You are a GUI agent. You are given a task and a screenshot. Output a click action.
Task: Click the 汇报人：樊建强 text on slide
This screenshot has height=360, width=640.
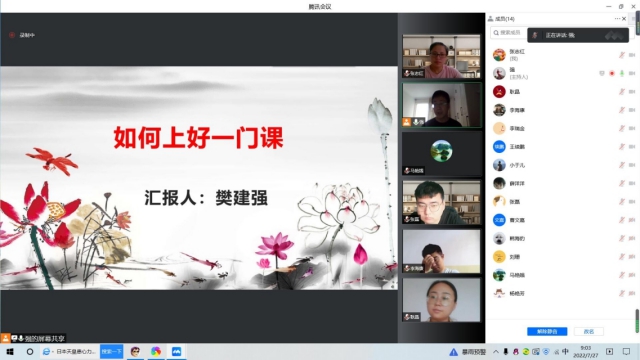pos(206,198)
